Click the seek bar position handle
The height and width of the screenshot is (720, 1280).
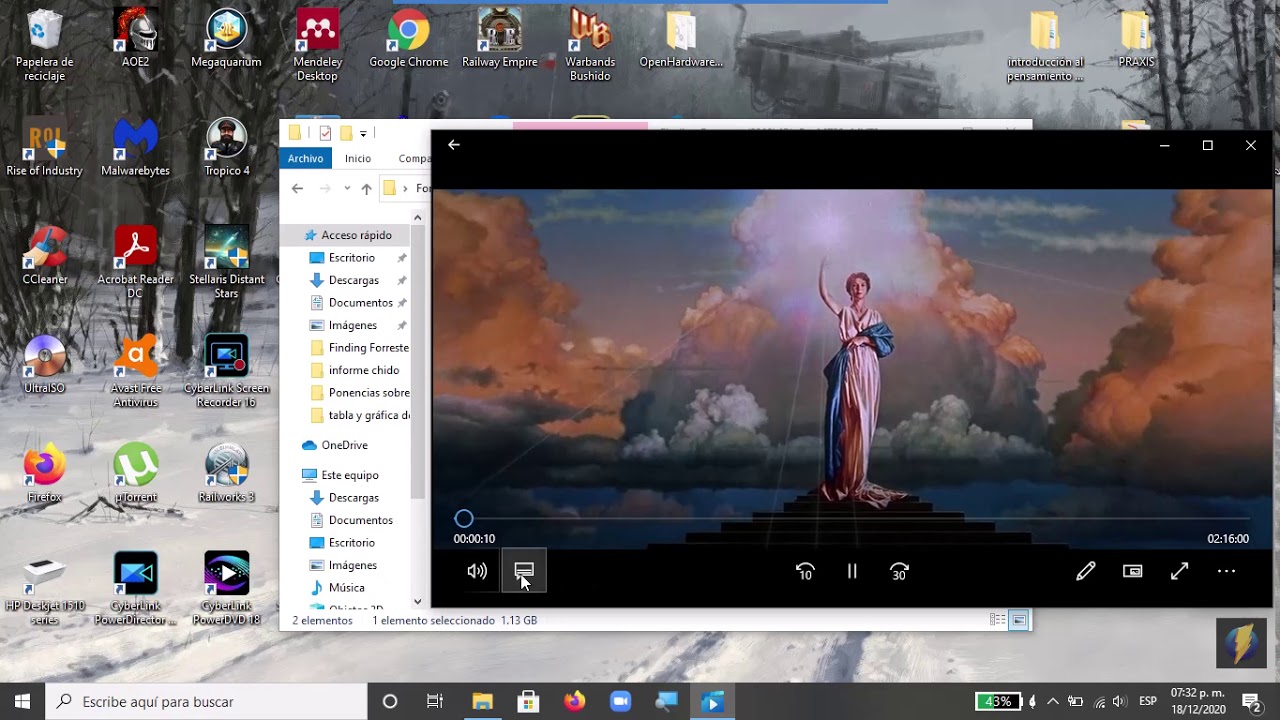[463, 518]
